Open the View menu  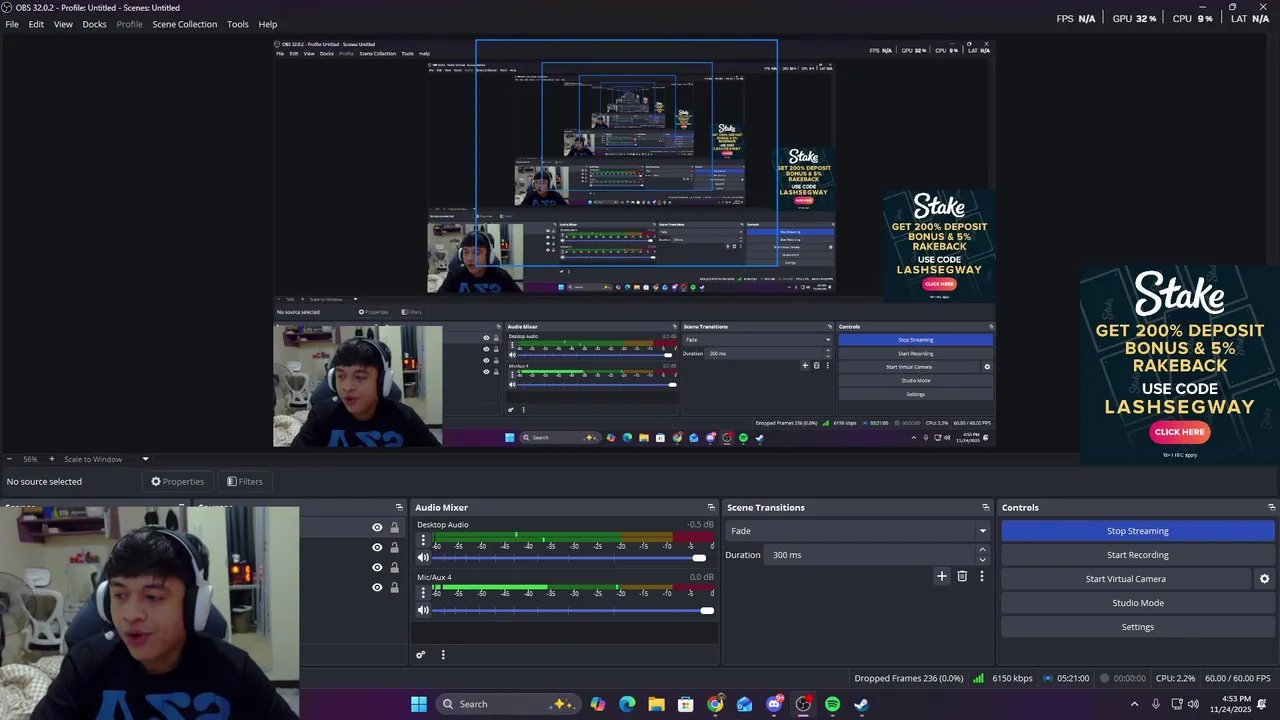[63, 24]
